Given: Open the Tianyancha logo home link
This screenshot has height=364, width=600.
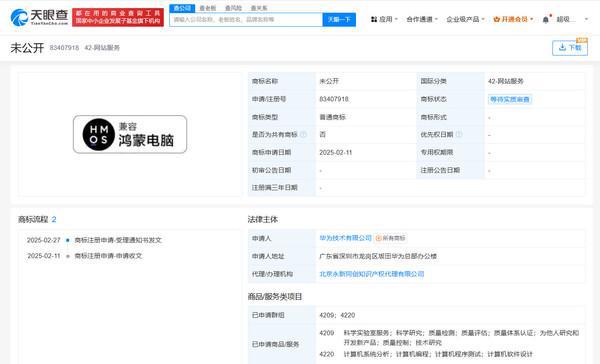Looking at the screenshot, I should click(x=39, y=17).
